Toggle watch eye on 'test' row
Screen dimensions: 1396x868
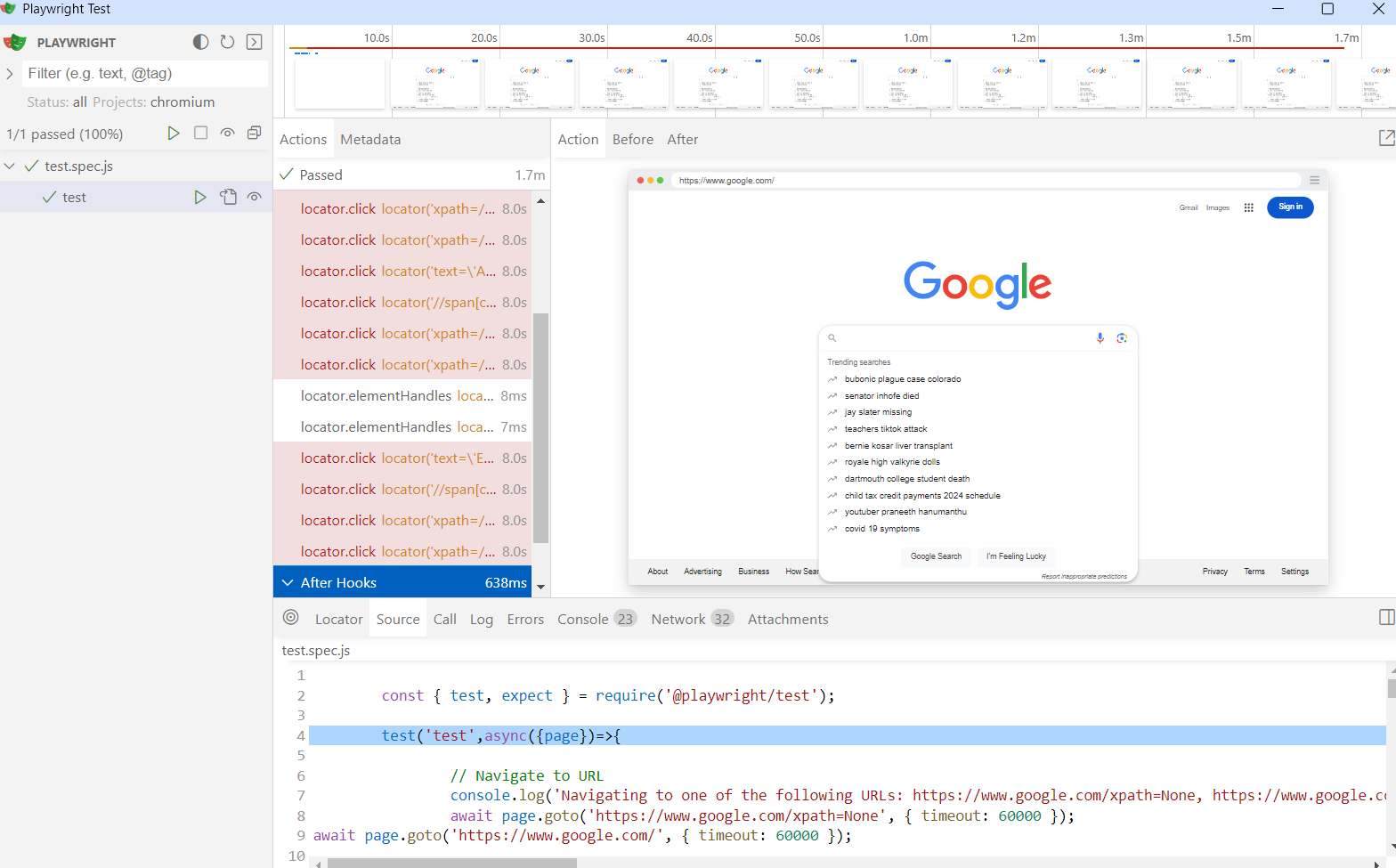pyautogui.click(x=255, y=197)
